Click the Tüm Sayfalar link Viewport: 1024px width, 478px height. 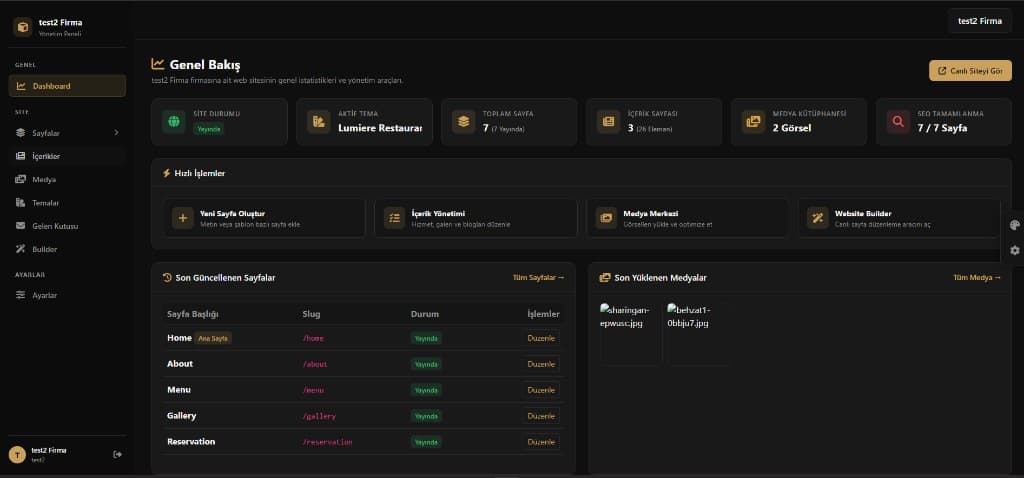539,278
